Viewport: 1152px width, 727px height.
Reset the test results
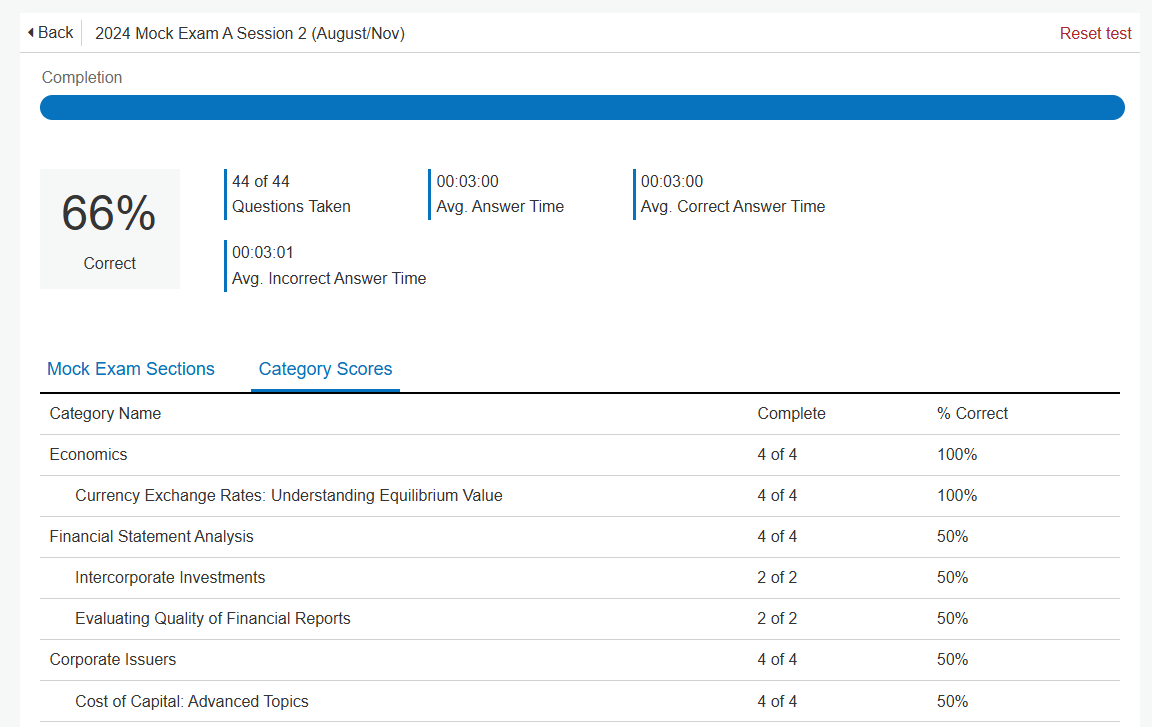[x=1095, y=34]
